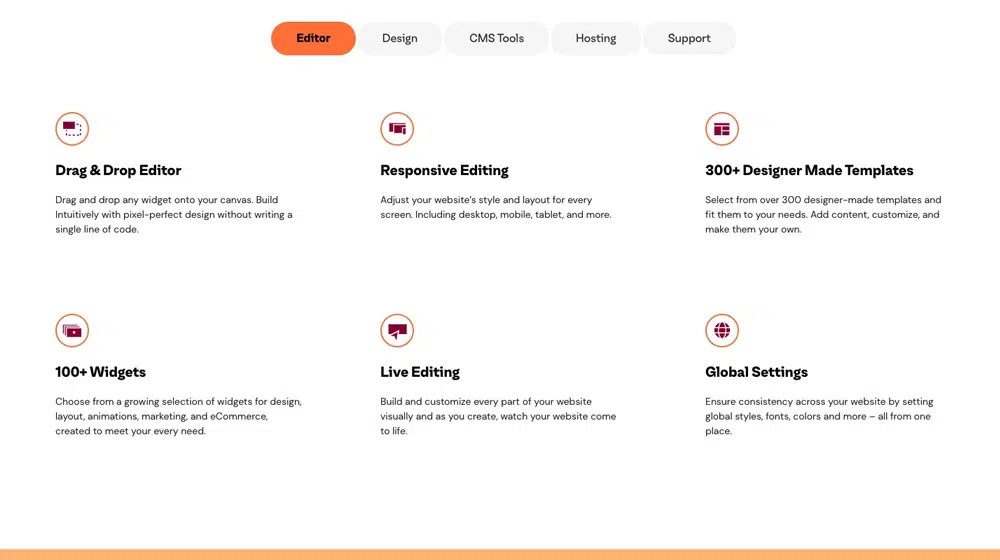Click the Global Settings globe icon
This screenshot has width=1000, height=560.
(722, 330)
